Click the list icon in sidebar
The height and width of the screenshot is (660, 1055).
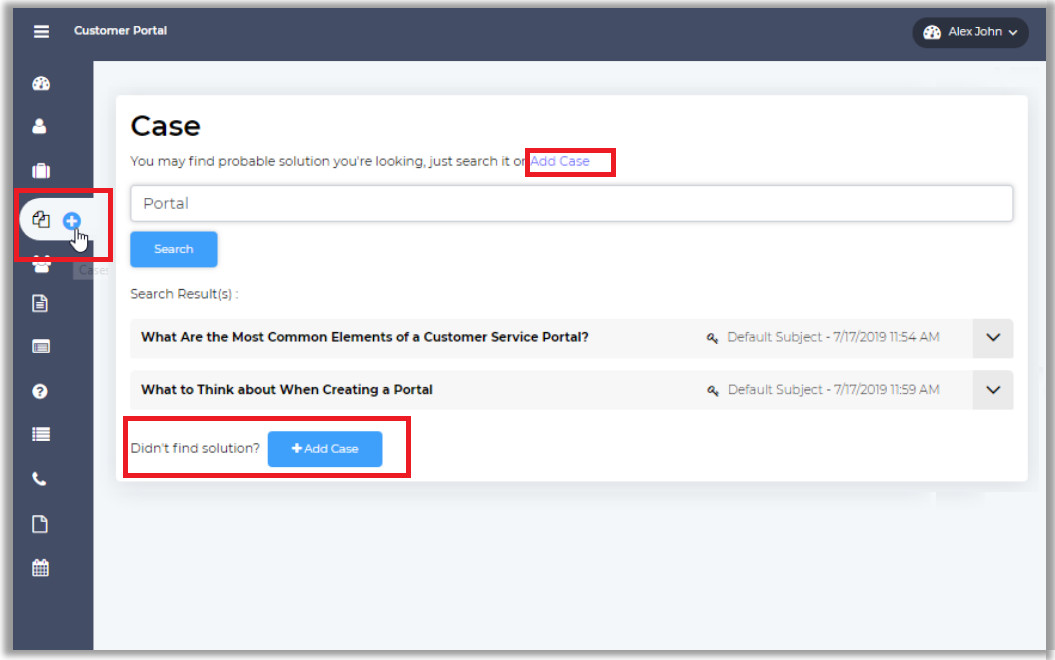41,434
